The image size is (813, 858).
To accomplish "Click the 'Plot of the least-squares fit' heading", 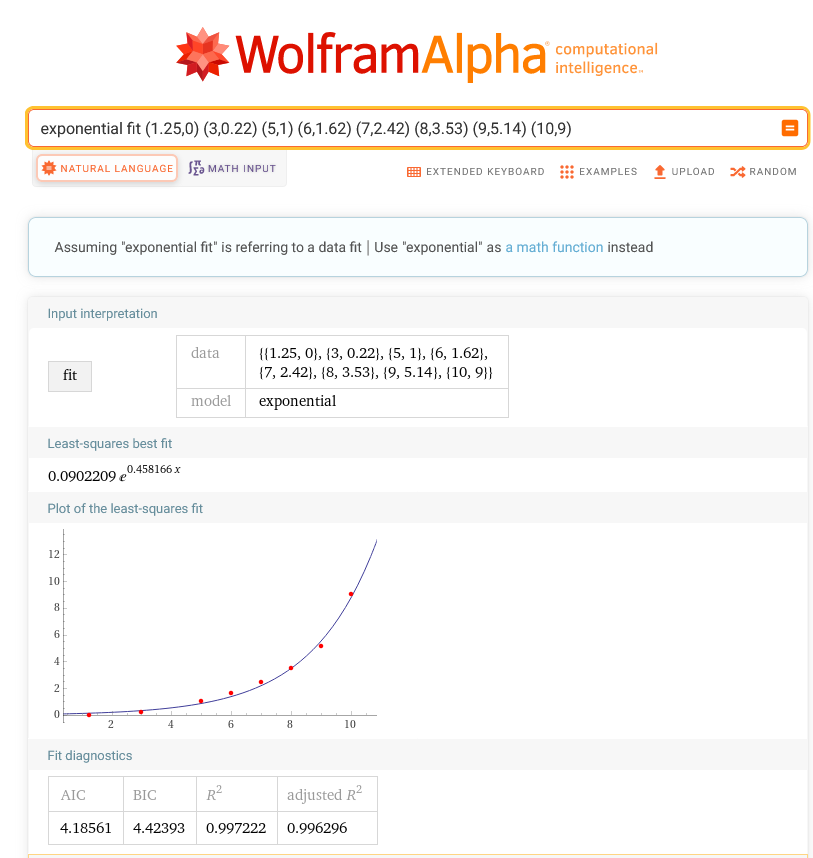I will tap(125, 509).
